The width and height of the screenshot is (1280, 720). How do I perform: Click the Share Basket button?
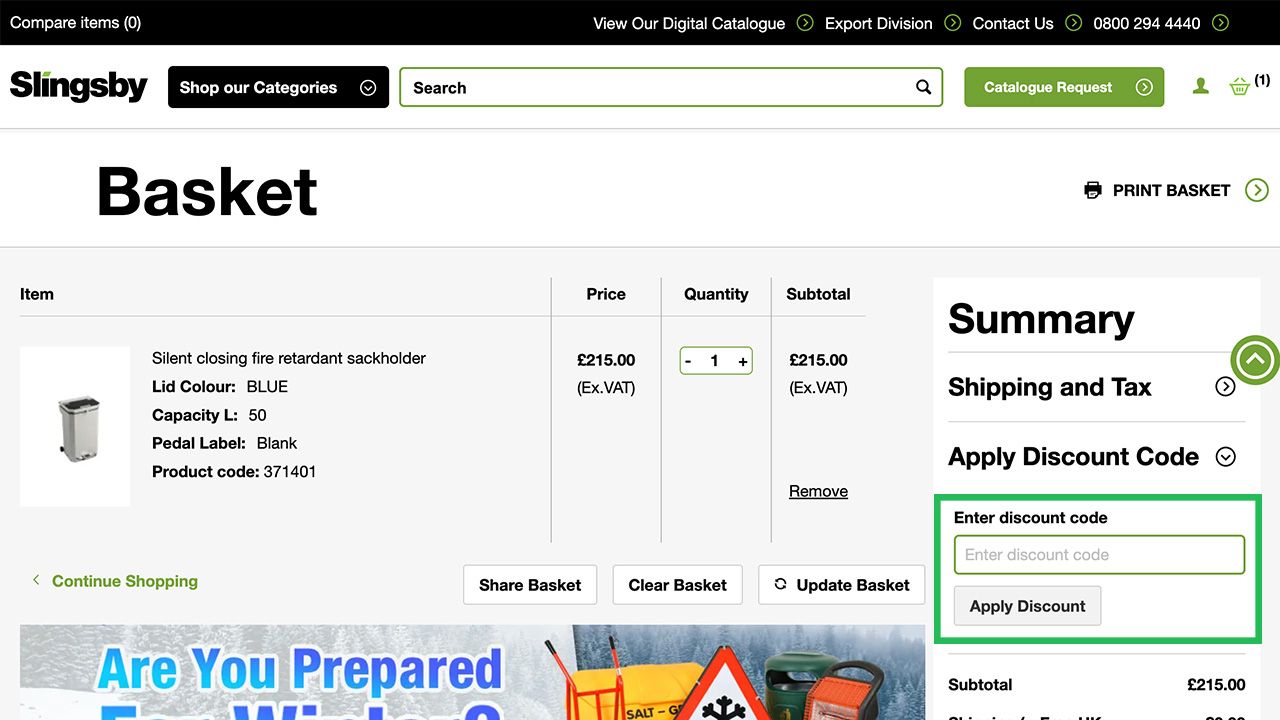(x=530, y=585)
